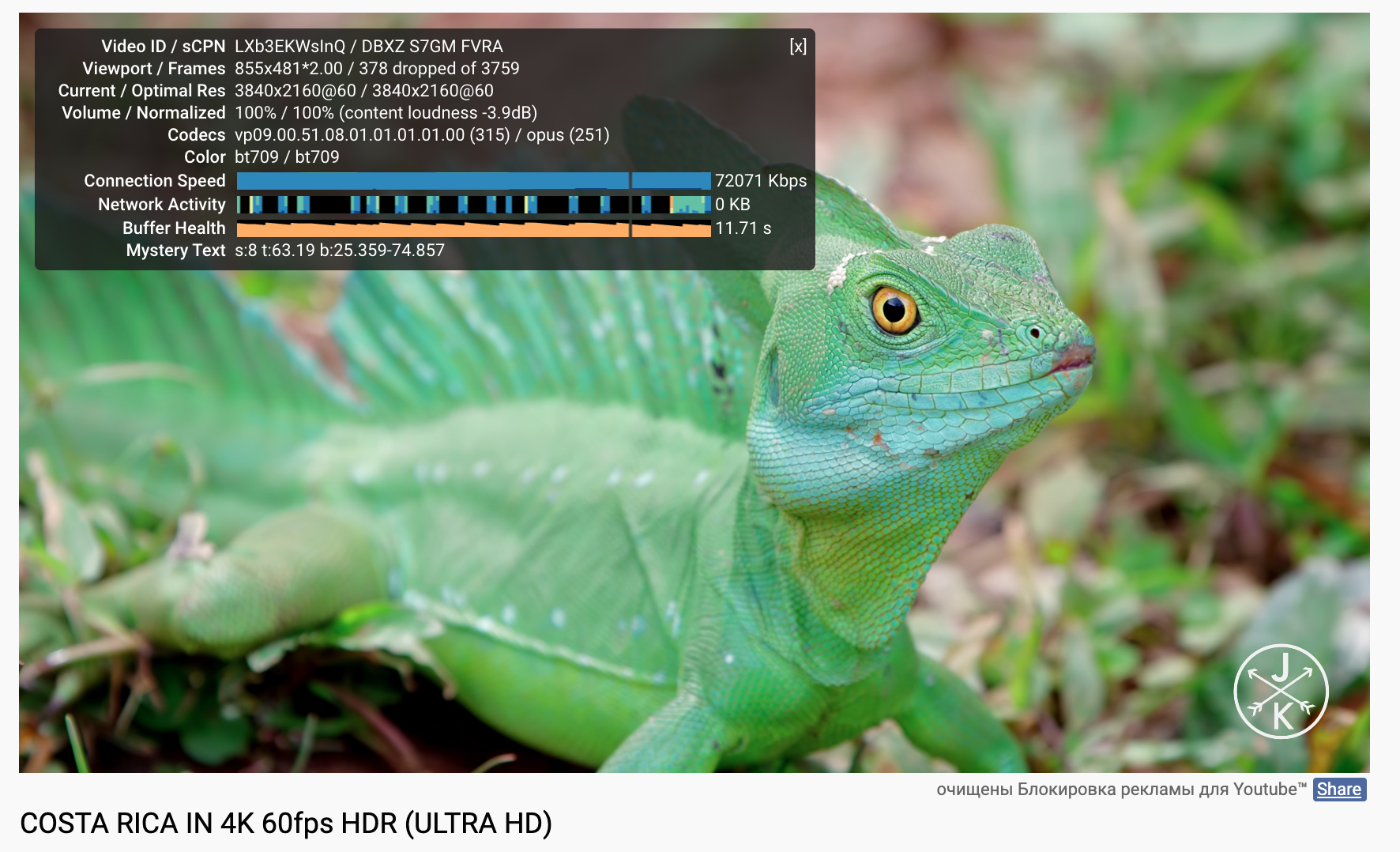The width and height of the screenshot is (1400, 852).
Task: Select the Volume / Normalized loudness text
Action: click(x=385, y=112)
